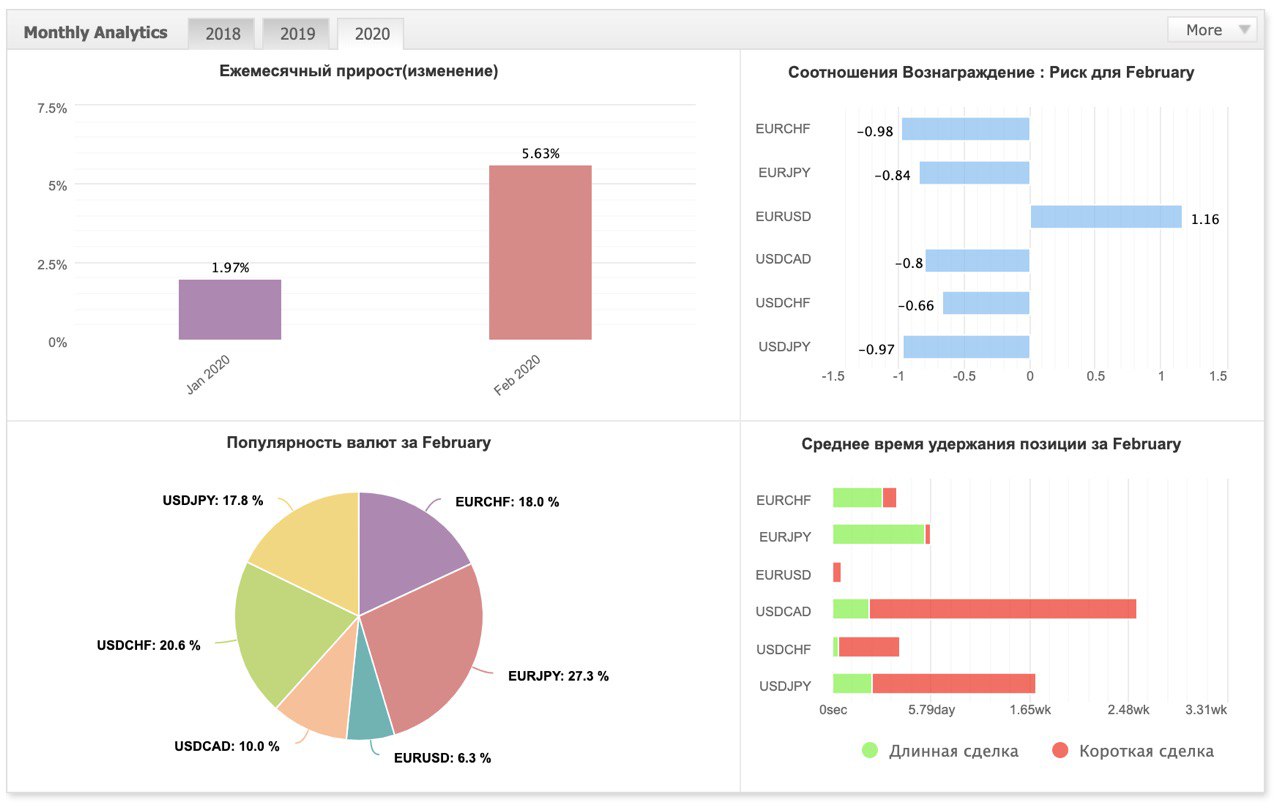Click EURJPY green long-trade holding bar

tap(879, 535)
